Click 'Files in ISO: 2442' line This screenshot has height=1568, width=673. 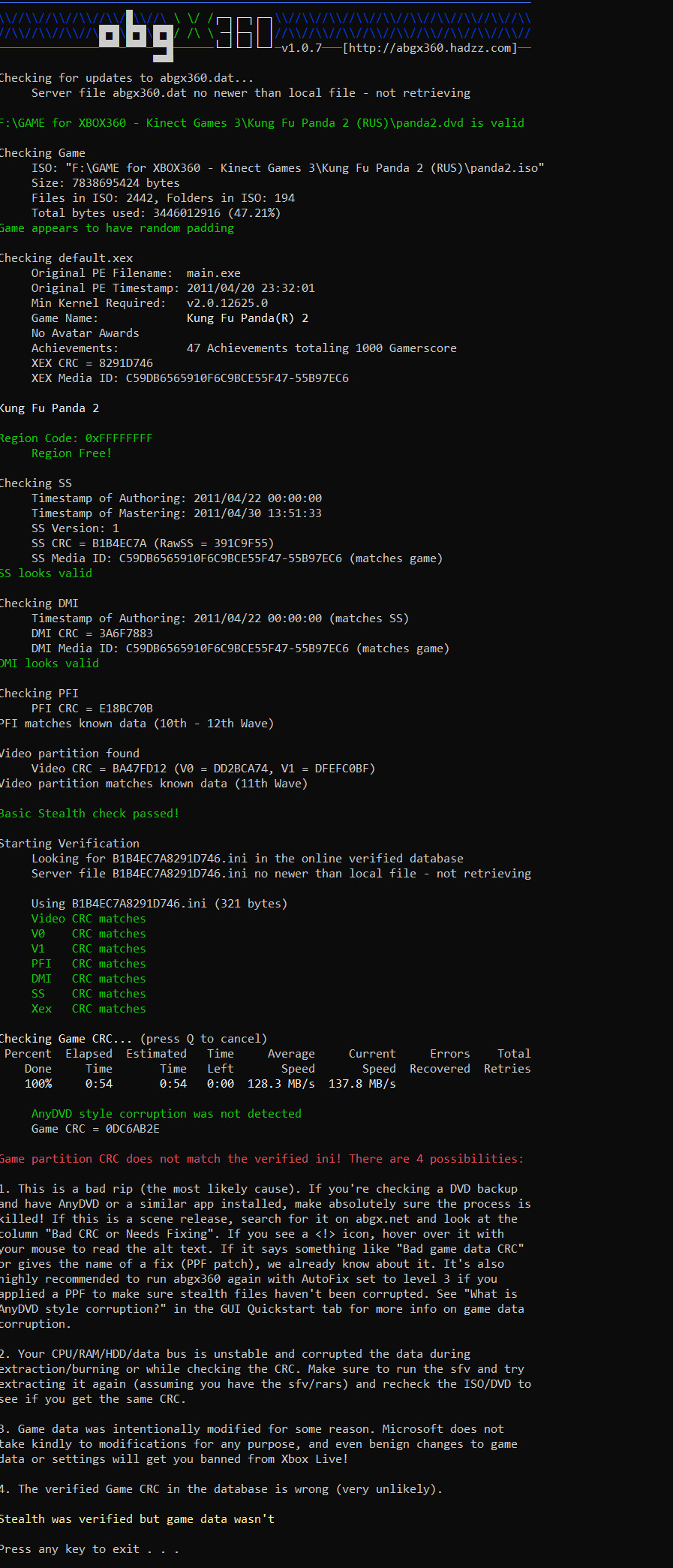tap(163, 198)
